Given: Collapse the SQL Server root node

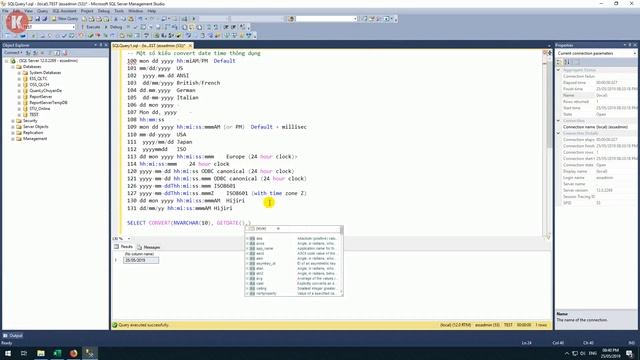Looking at the screenshot, I should [x=7, y=61].
